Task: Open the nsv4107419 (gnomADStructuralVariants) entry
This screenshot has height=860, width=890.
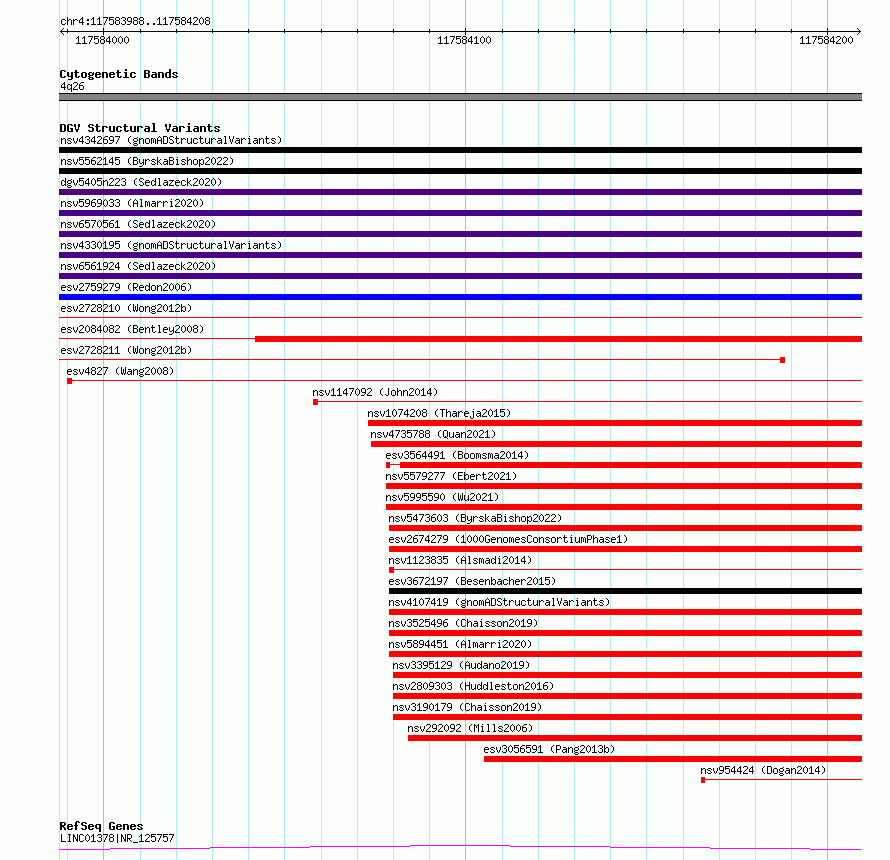Action: pyautogui.click(x=499, y=602)
